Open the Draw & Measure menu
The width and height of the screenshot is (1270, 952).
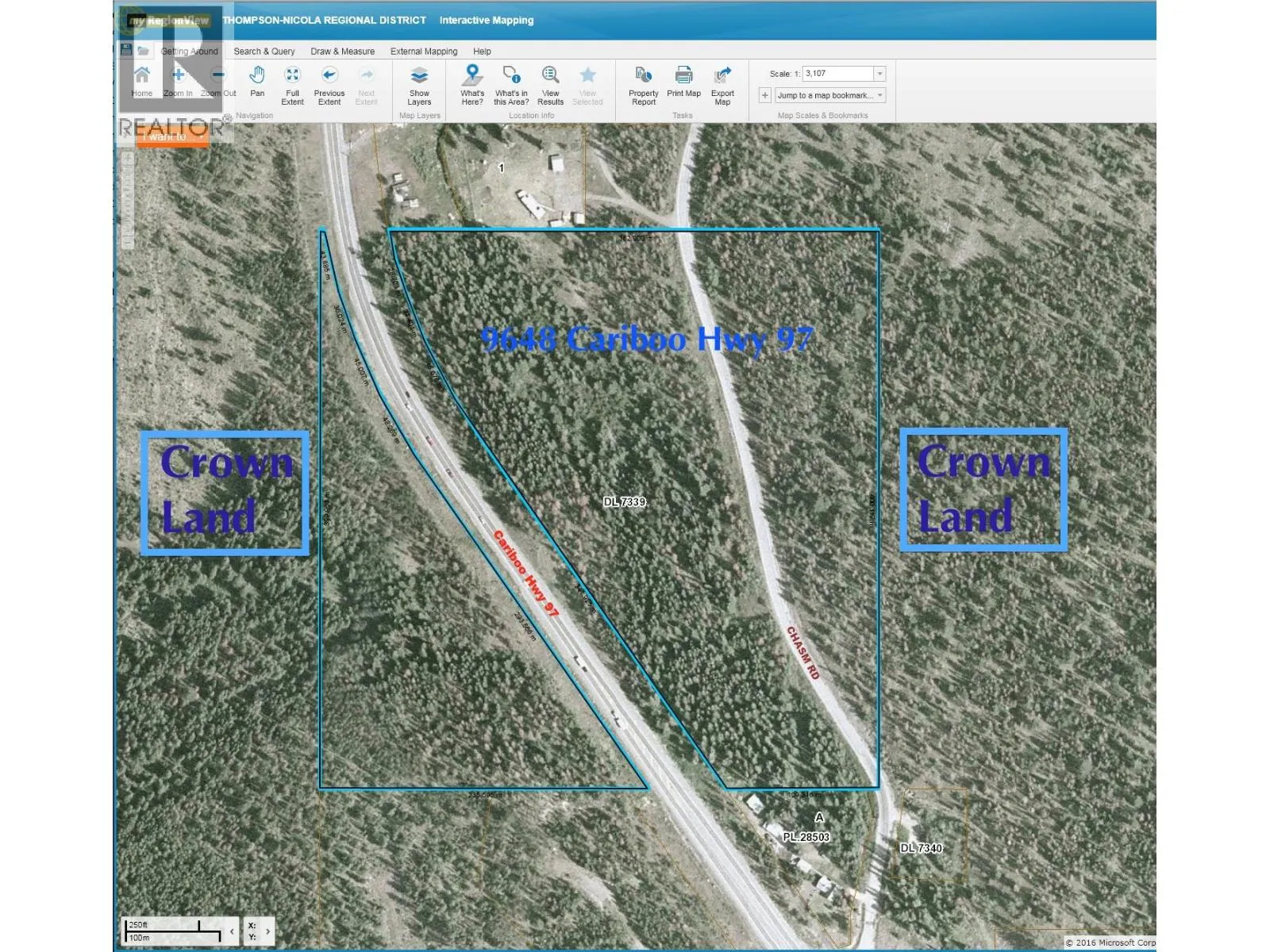[341, 51]
